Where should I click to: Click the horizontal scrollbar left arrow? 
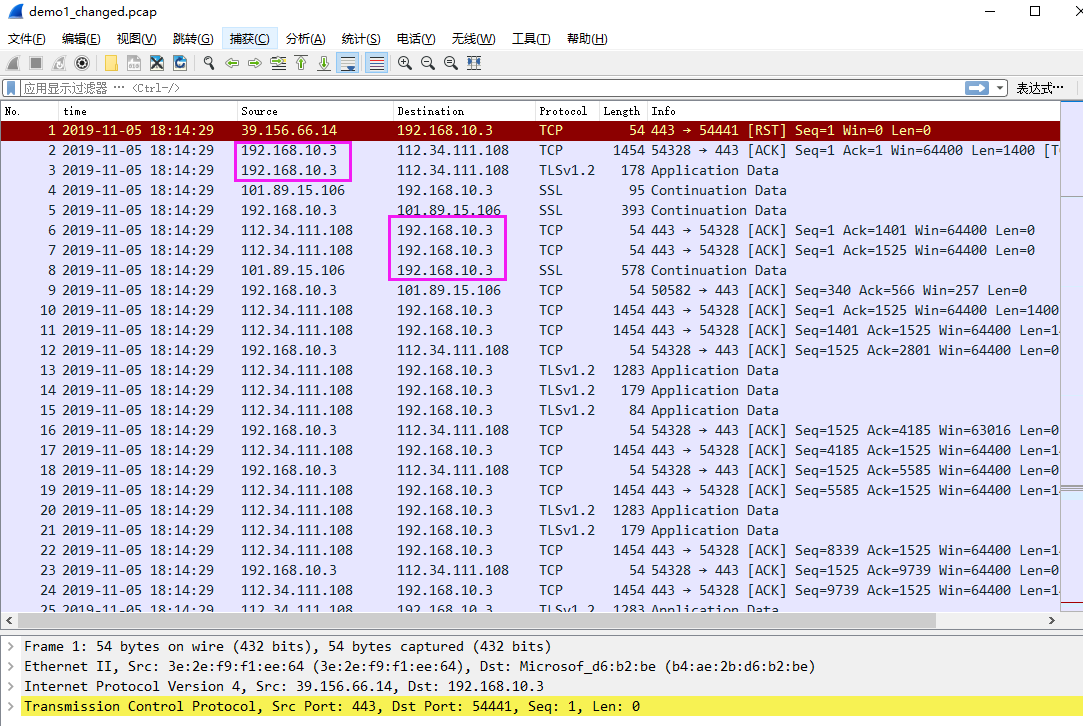(x=9, y=620)
